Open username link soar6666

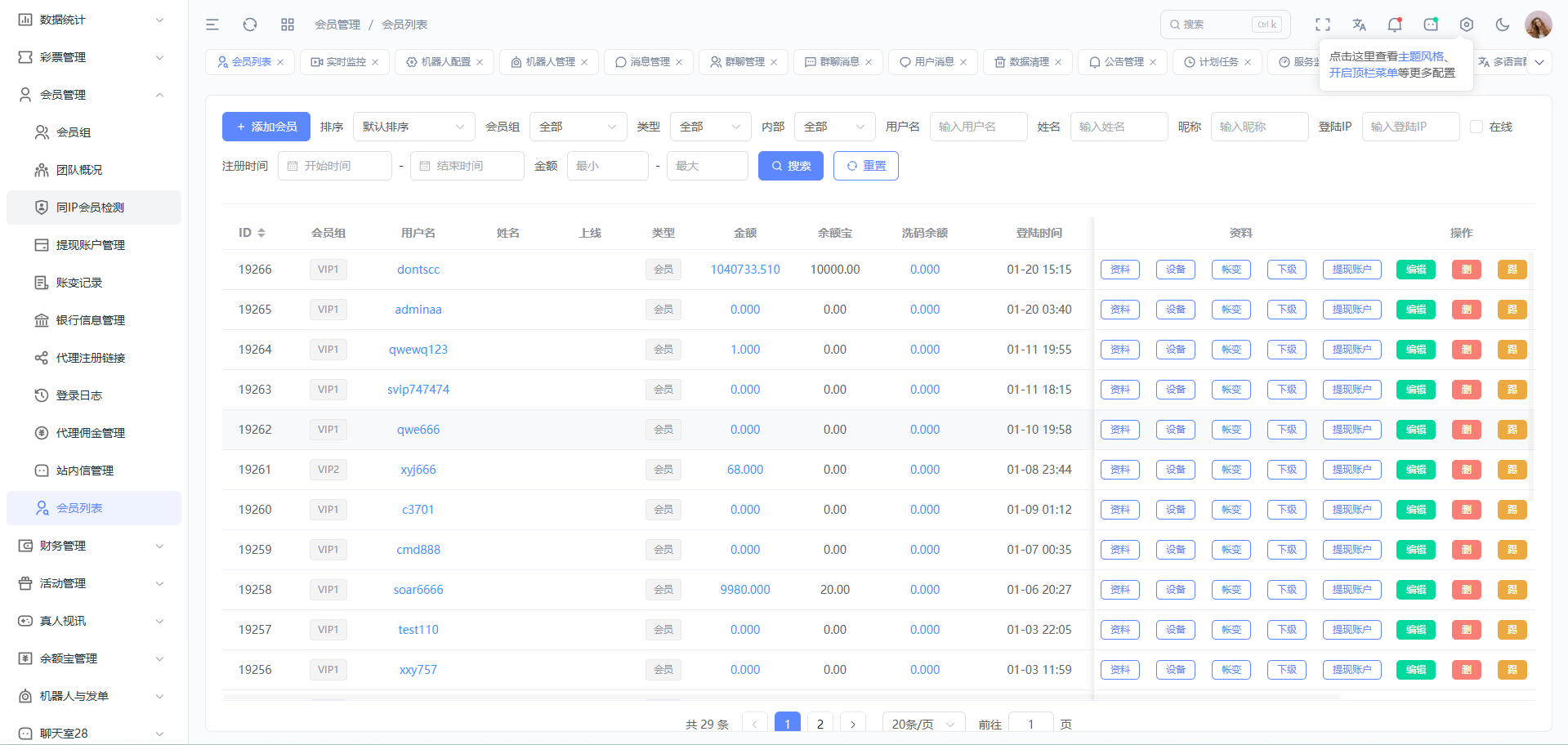tap(418, 590)
